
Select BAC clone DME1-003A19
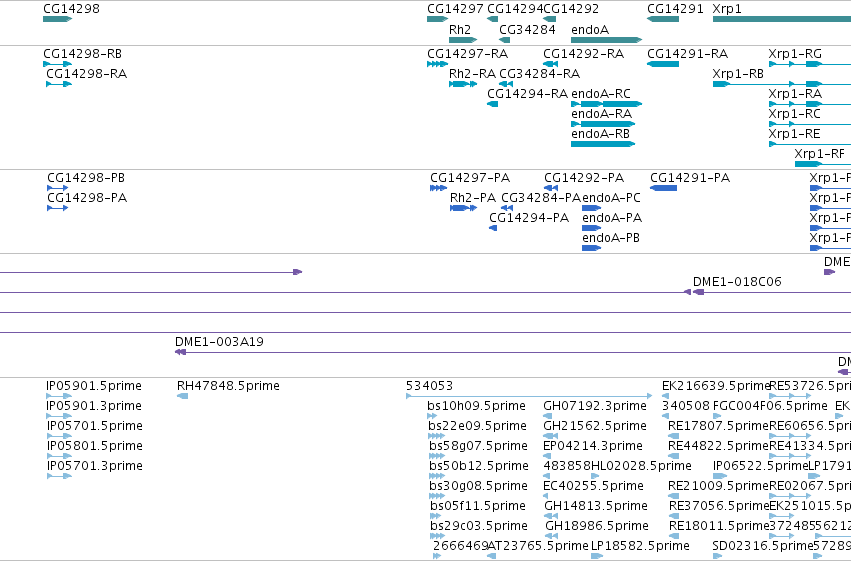[513, 353]
